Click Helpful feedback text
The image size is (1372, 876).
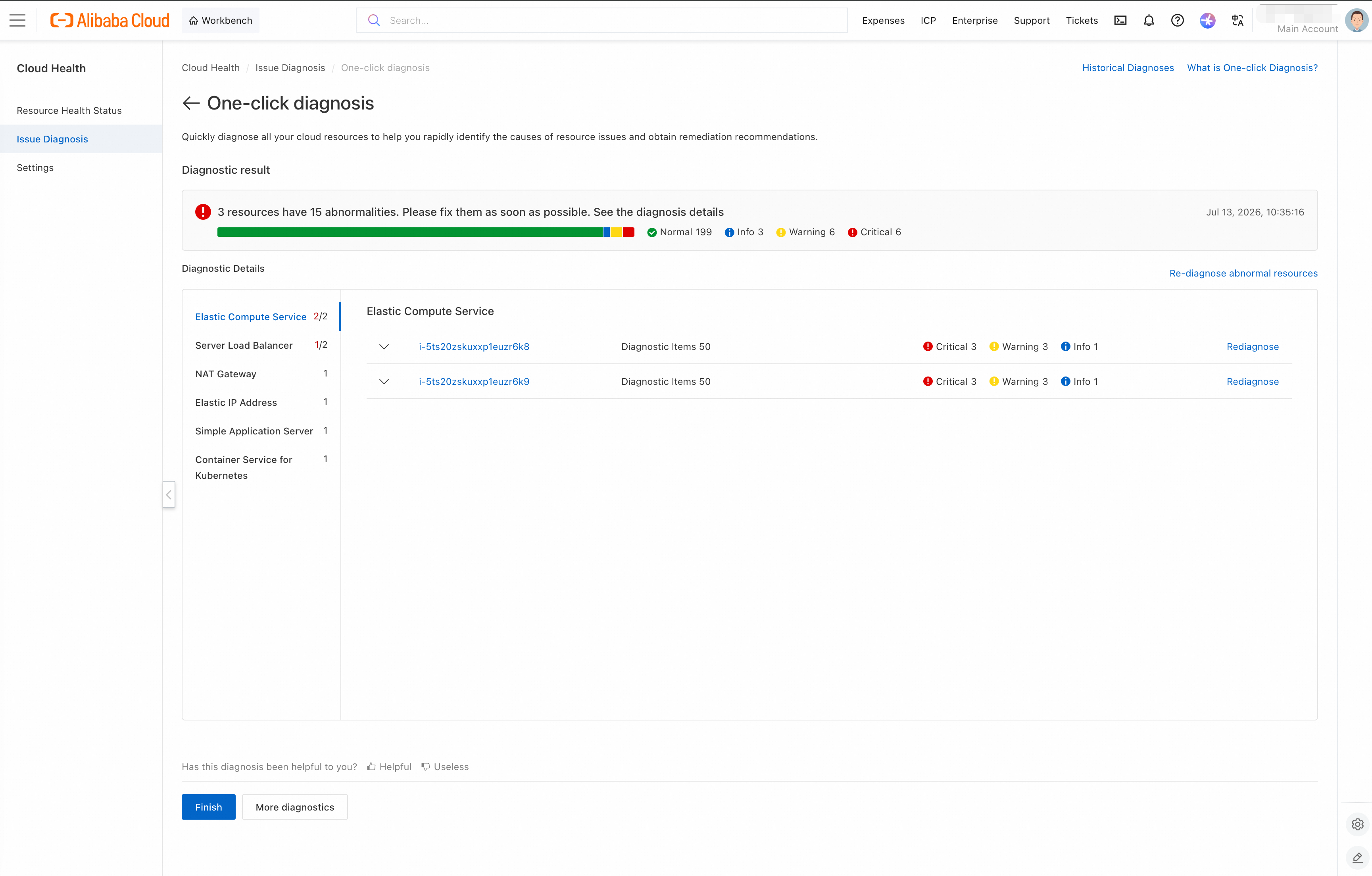396,766
